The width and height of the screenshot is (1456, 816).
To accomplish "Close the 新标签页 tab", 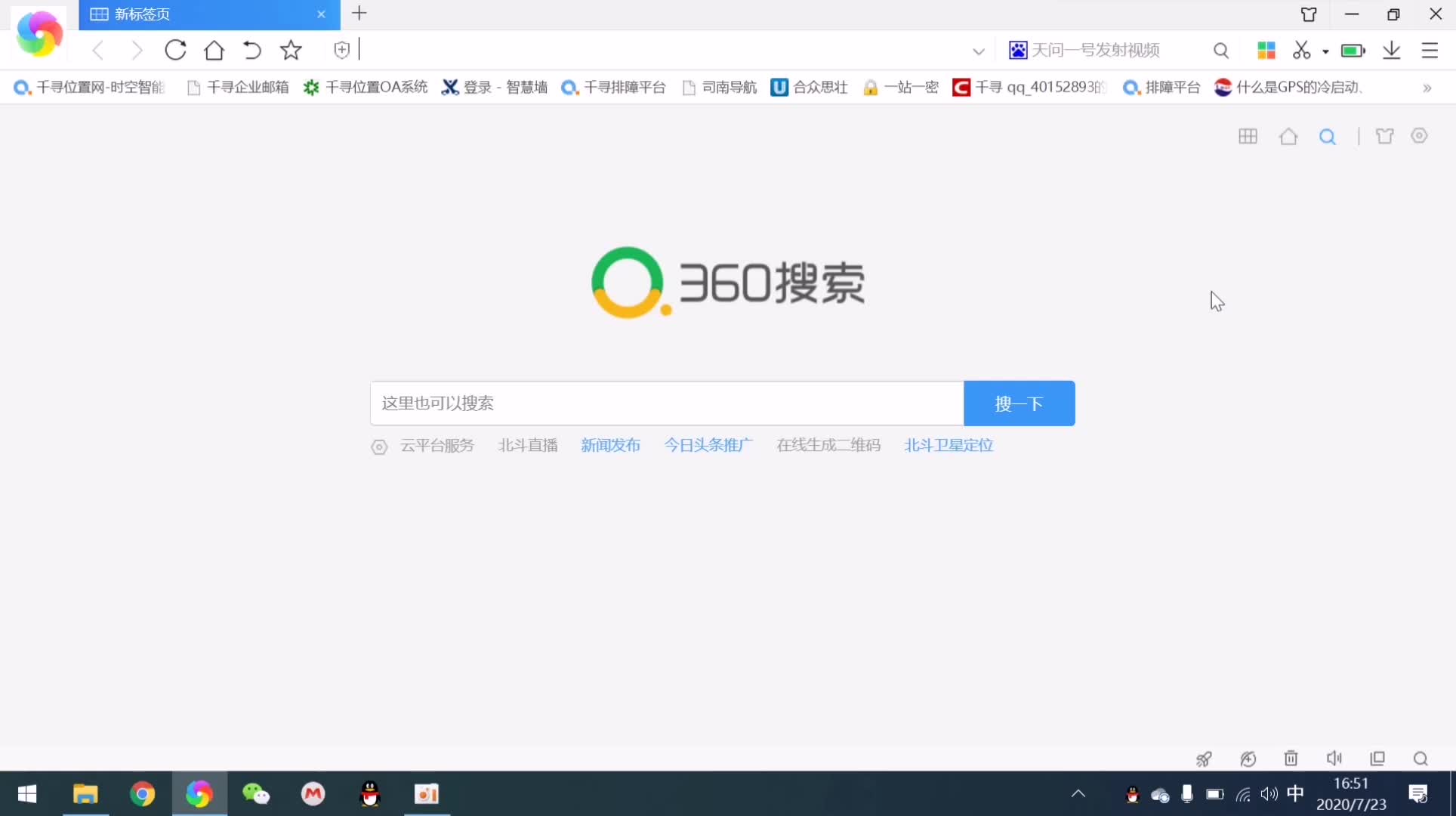I will pos(321,14).
